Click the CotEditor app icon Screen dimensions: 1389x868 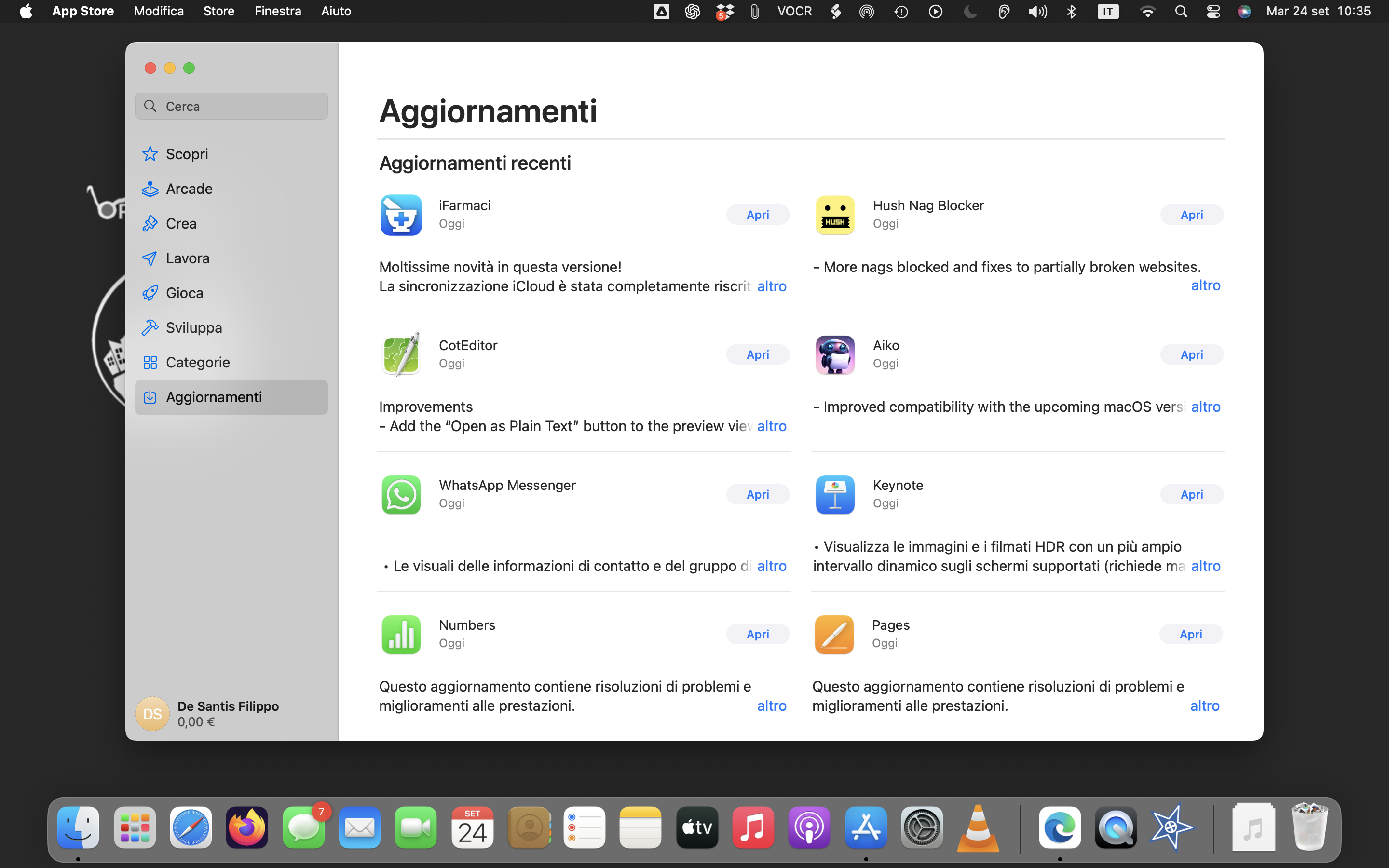401,354
